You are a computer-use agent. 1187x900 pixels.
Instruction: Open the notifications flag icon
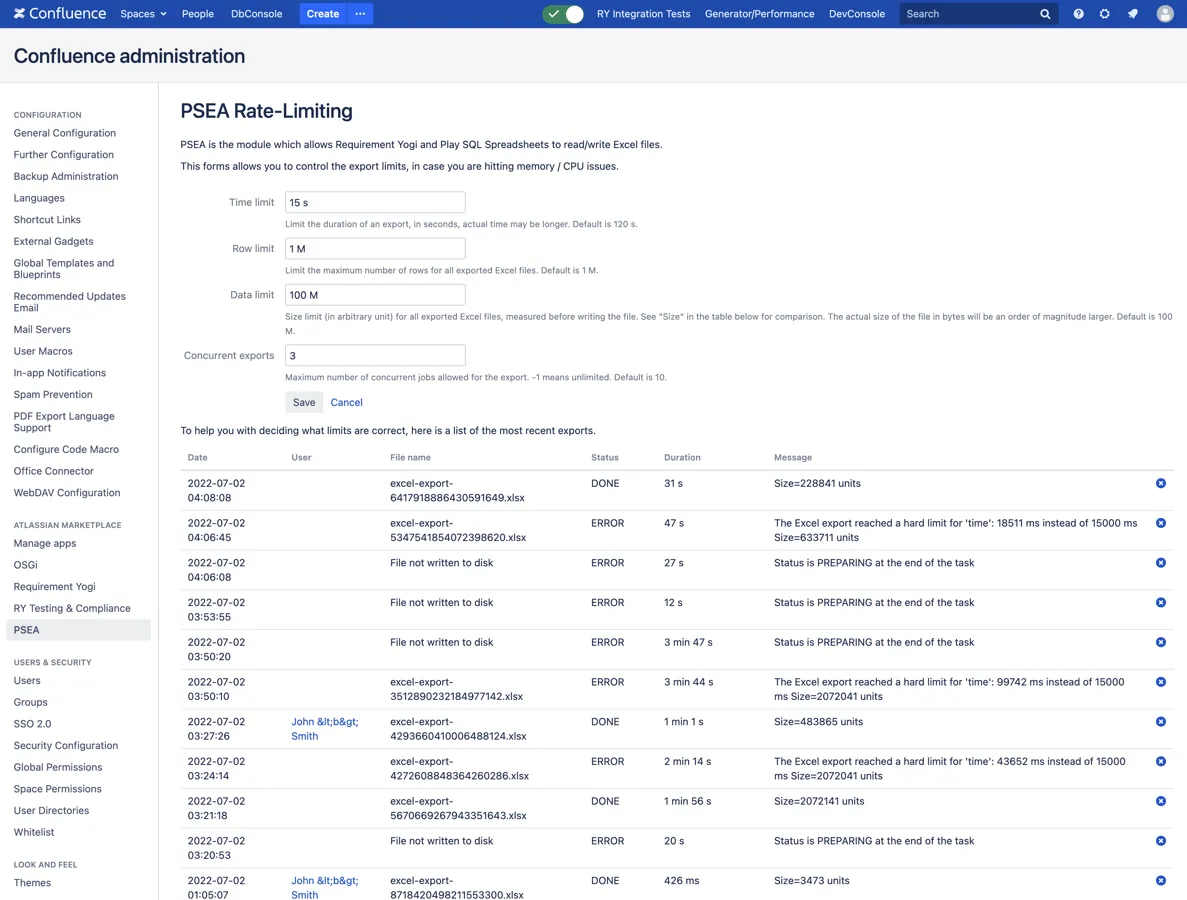click(x=1132, y=14)
